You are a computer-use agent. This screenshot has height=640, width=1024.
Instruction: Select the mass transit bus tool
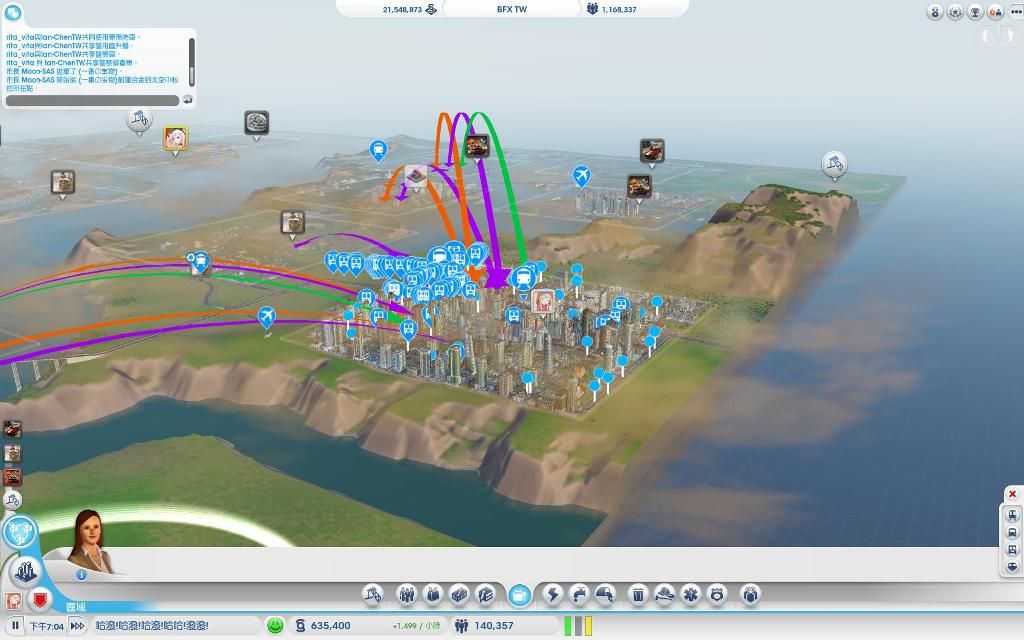[520, 594]
